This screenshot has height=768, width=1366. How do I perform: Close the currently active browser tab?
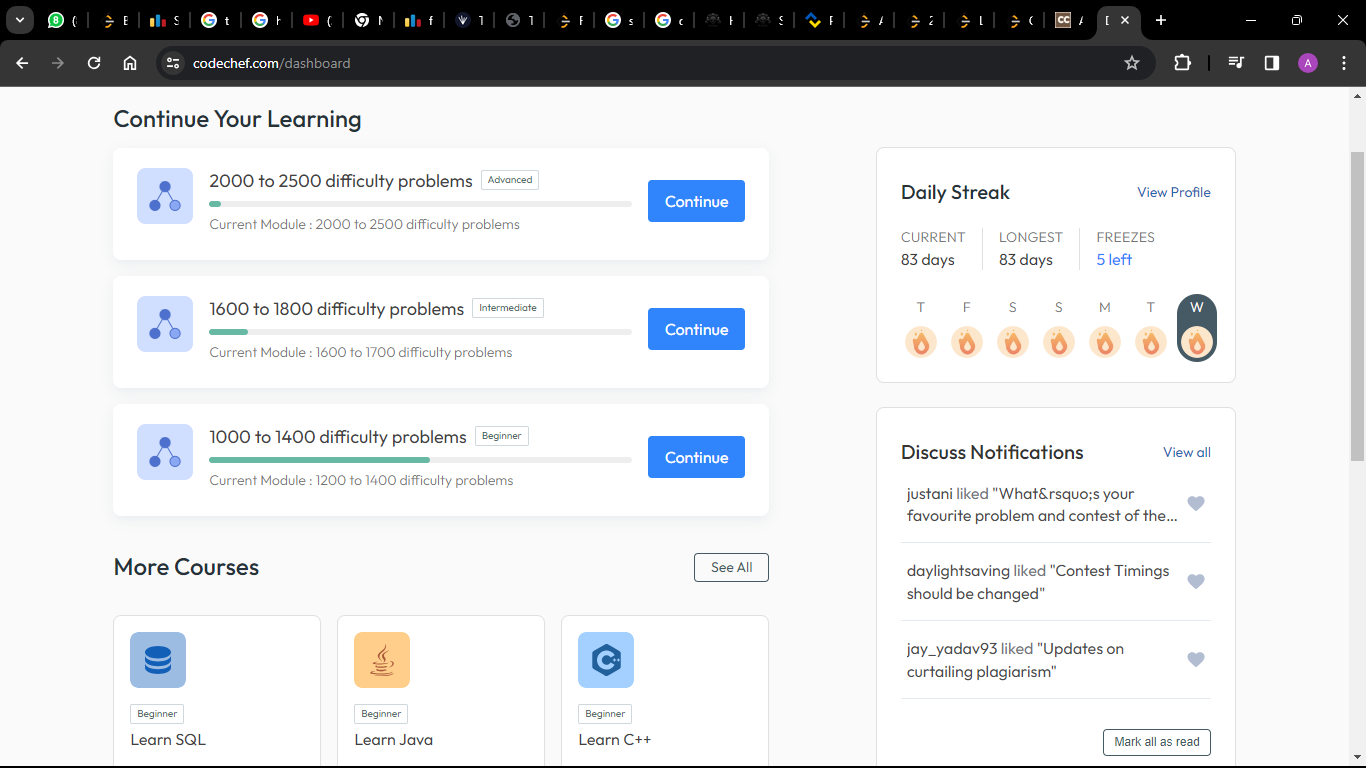tap(1126, 20)
